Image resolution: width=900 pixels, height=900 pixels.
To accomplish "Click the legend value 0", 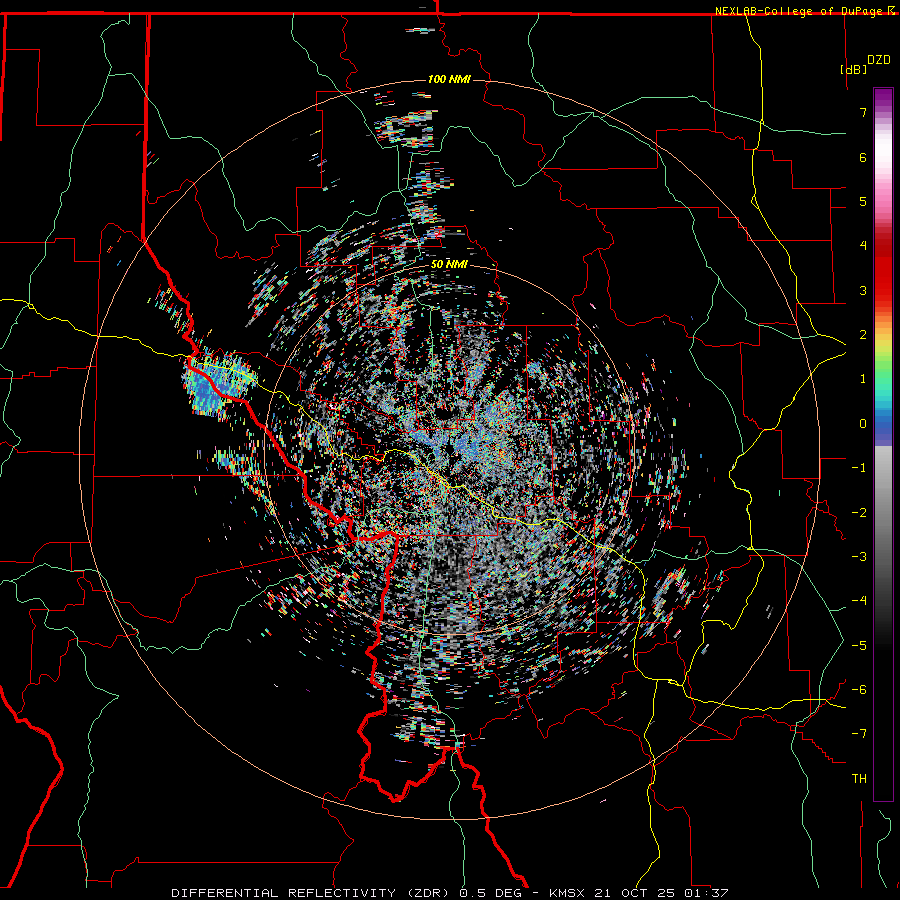I will click(x=863, y=424).
